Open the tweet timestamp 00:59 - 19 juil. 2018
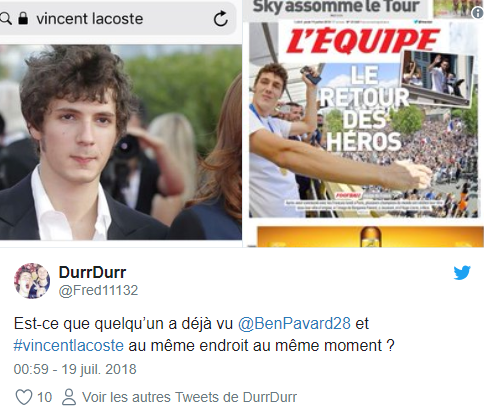Image resolution: width=484 pixels, height=418 pixels. point(75,369)
